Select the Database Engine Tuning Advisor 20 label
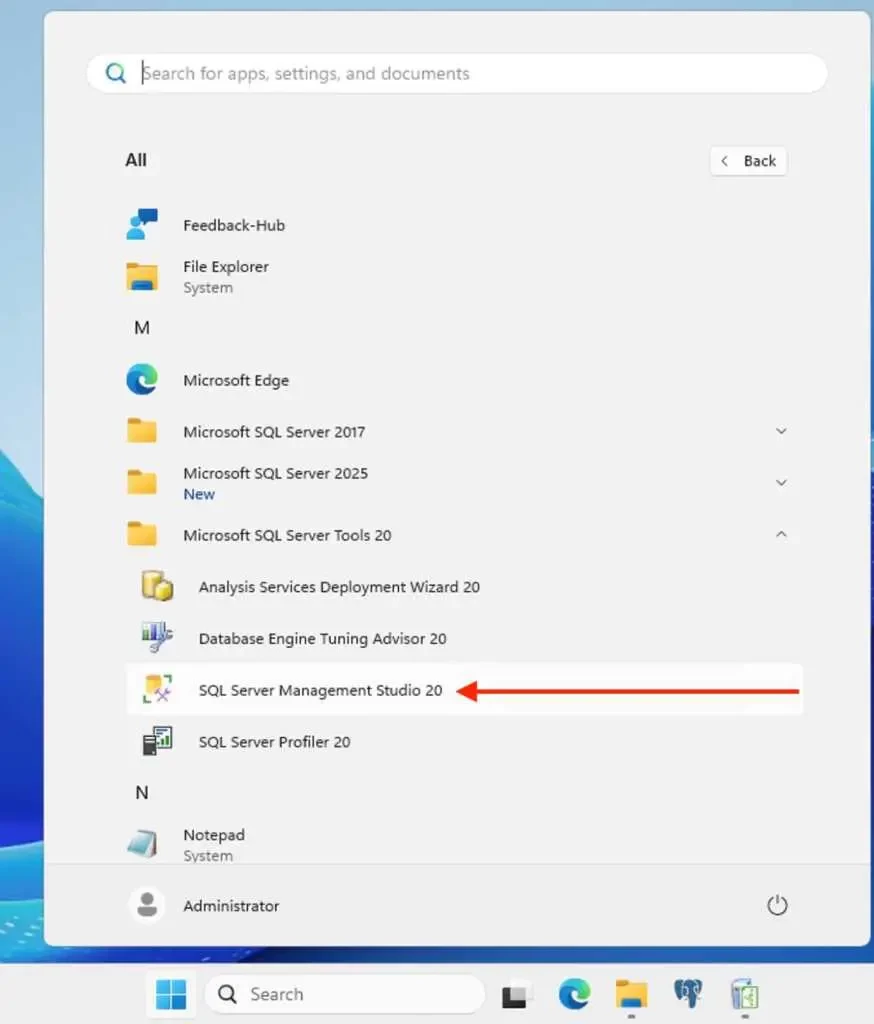Viewport: 874px width, 1024px height. [323, 639]
